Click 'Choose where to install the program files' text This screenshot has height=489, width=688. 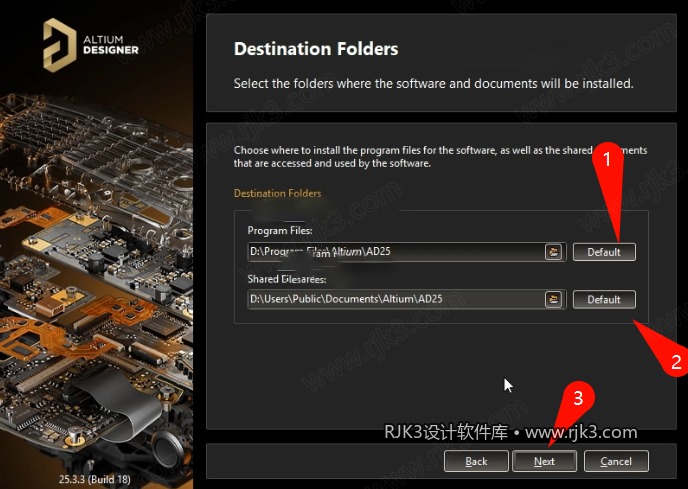point(440,157)
